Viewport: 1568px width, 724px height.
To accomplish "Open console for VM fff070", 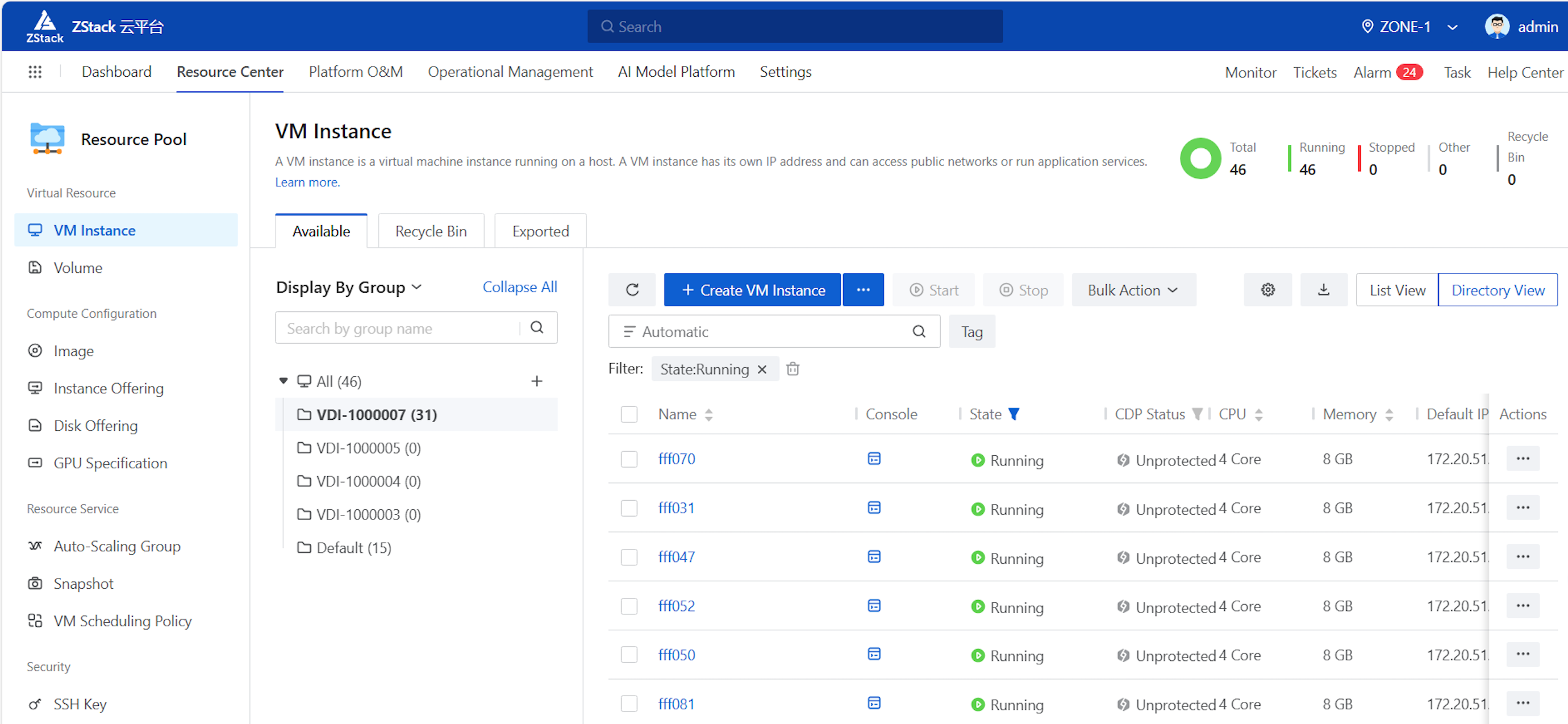I will click(x=874, y=459).
